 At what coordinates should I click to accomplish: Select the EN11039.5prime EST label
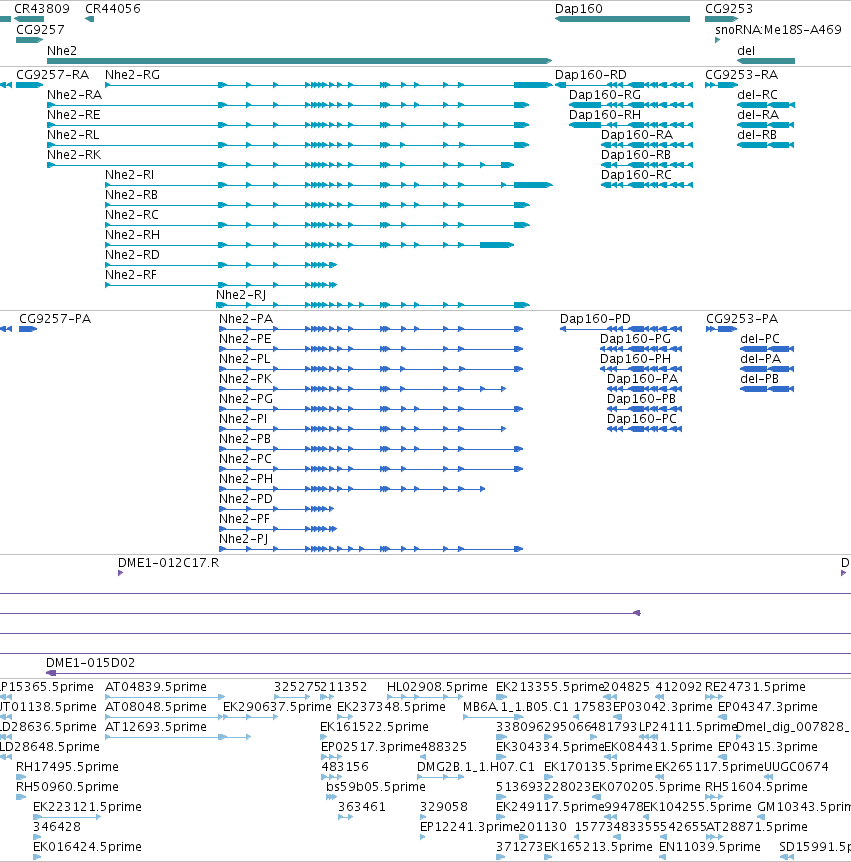pyautogui.click(x=710, y=847)
